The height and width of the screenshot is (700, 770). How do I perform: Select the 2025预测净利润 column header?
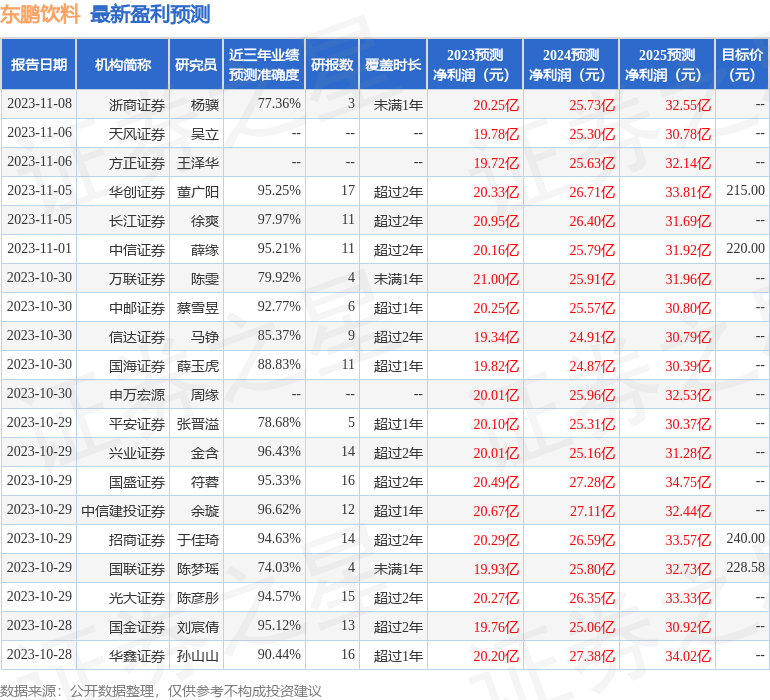(667, 64)
